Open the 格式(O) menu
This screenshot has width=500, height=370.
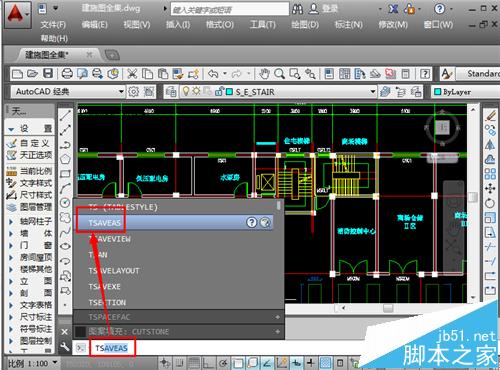coord(220,24)
